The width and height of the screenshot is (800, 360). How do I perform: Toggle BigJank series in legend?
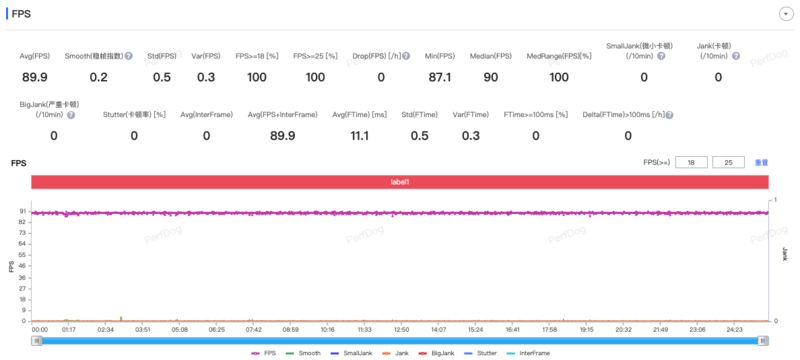pyautogui.click(x=437, y=353)
